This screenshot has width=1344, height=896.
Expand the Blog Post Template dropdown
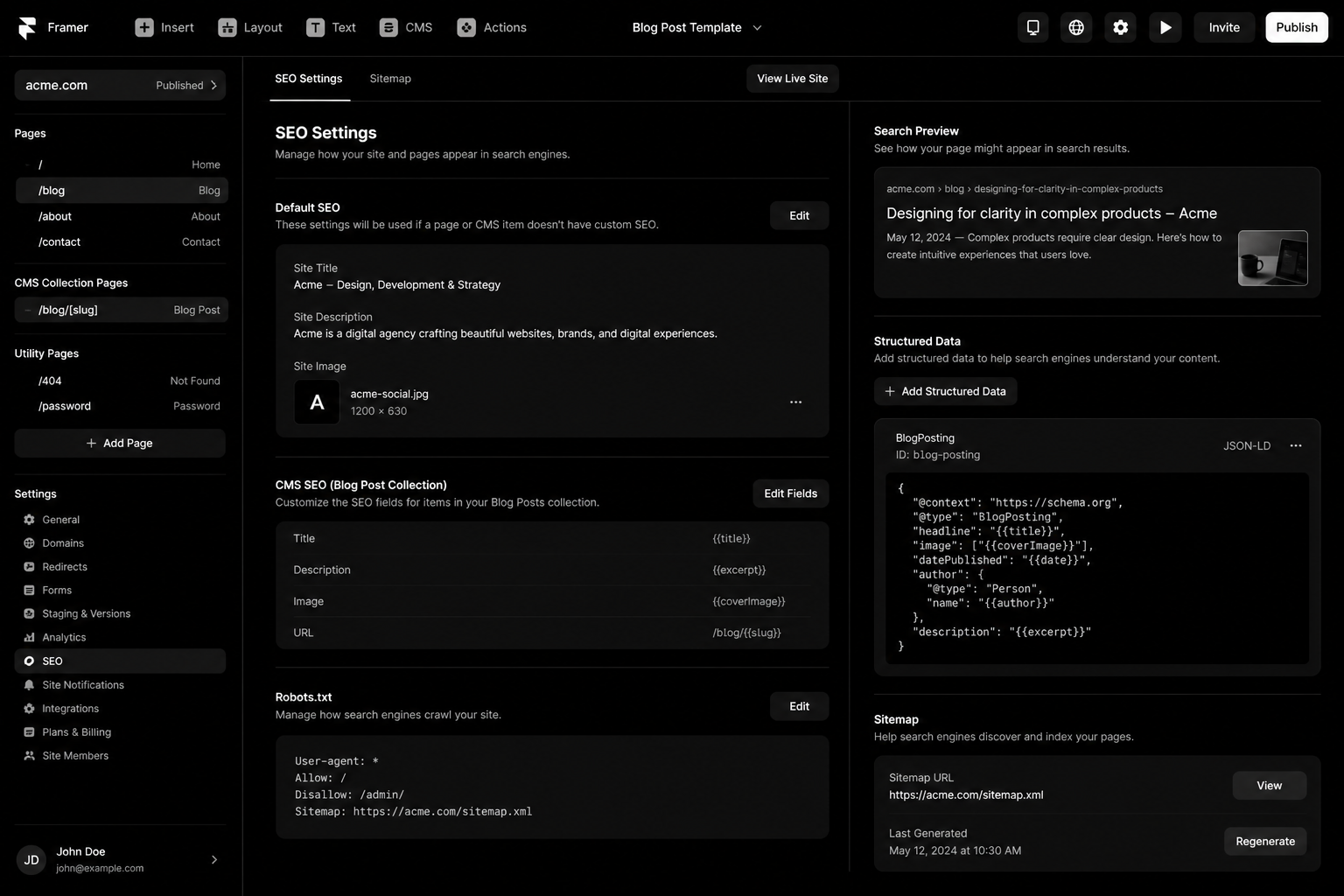[x=697, y=28]
